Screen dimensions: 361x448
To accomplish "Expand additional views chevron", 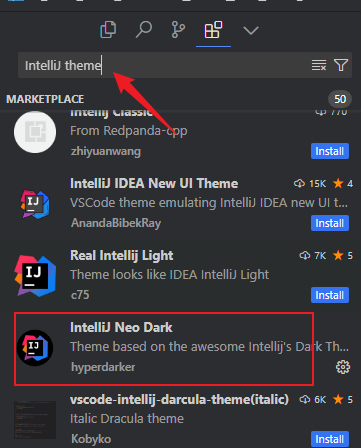I will coord(251,31).
